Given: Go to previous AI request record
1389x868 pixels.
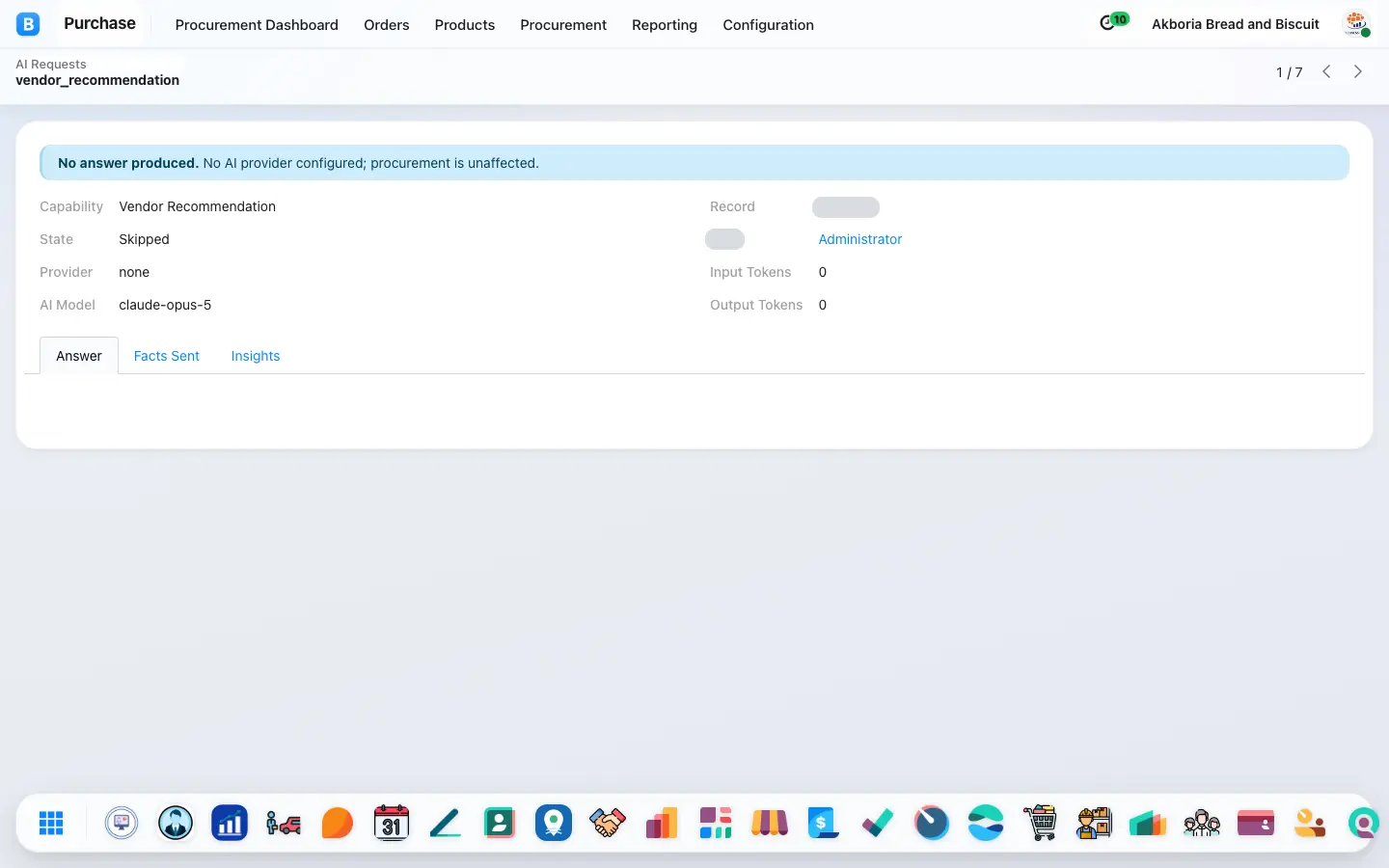Looking at the screenshot, I should click(x=1327, y=71).
